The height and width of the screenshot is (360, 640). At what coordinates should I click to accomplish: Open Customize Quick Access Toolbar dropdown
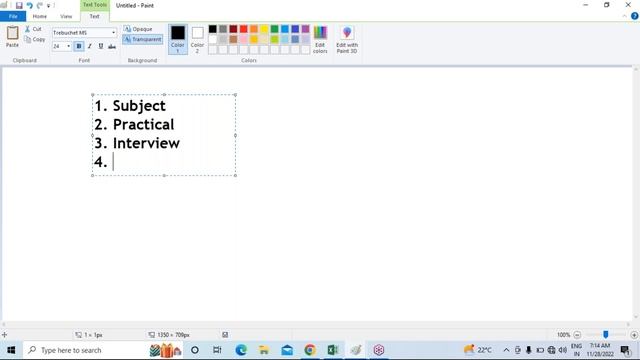48,6
